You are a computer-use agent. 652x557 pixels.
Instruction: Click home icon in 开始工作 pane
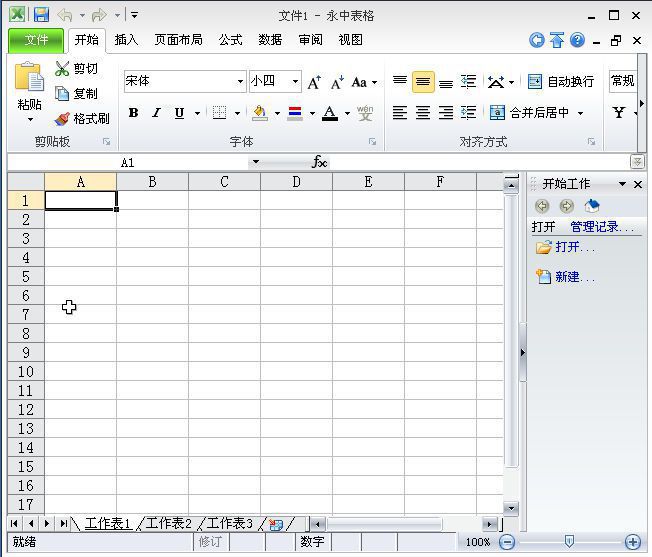[x=591, y=205]
